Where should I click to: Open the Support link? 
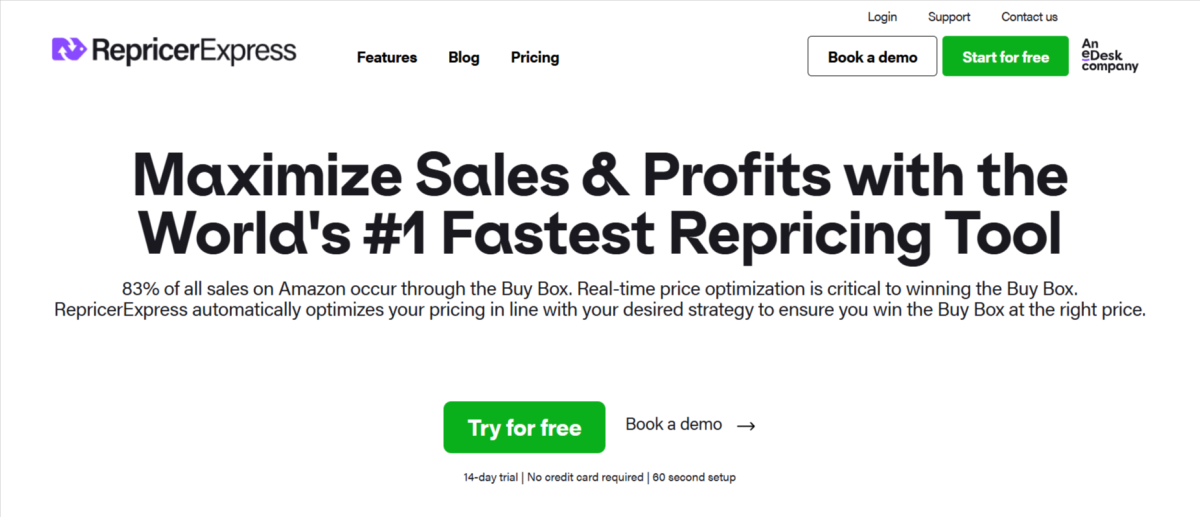pyautogui.click(x=949, y=17)
